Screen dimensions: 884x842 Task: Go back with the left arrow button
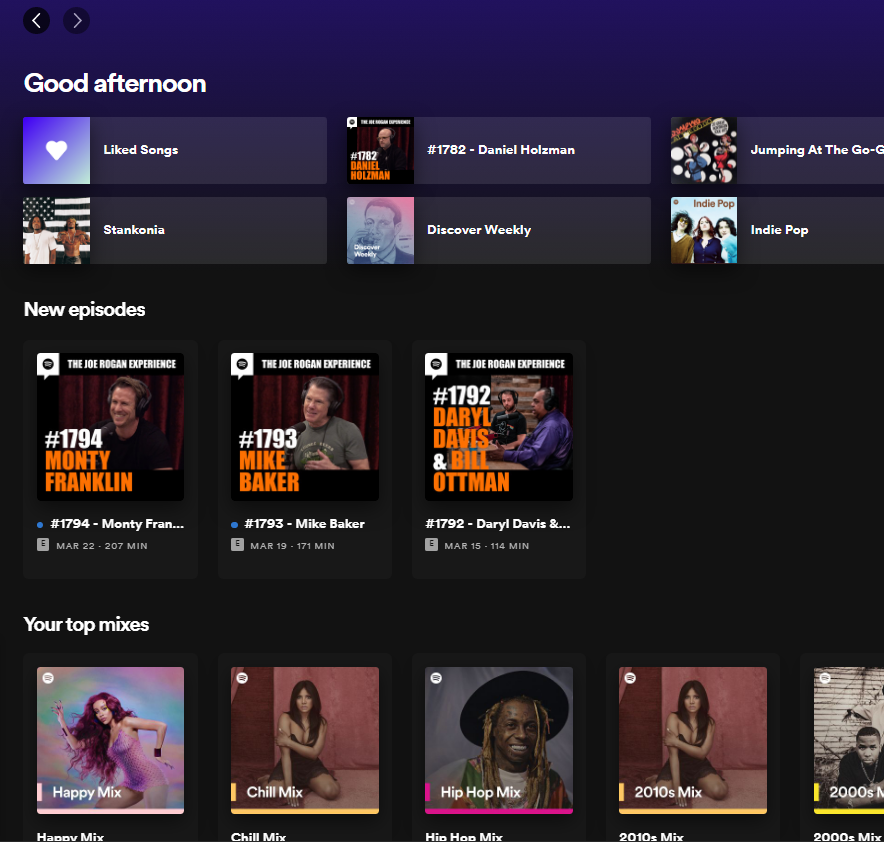coord(36,21)
